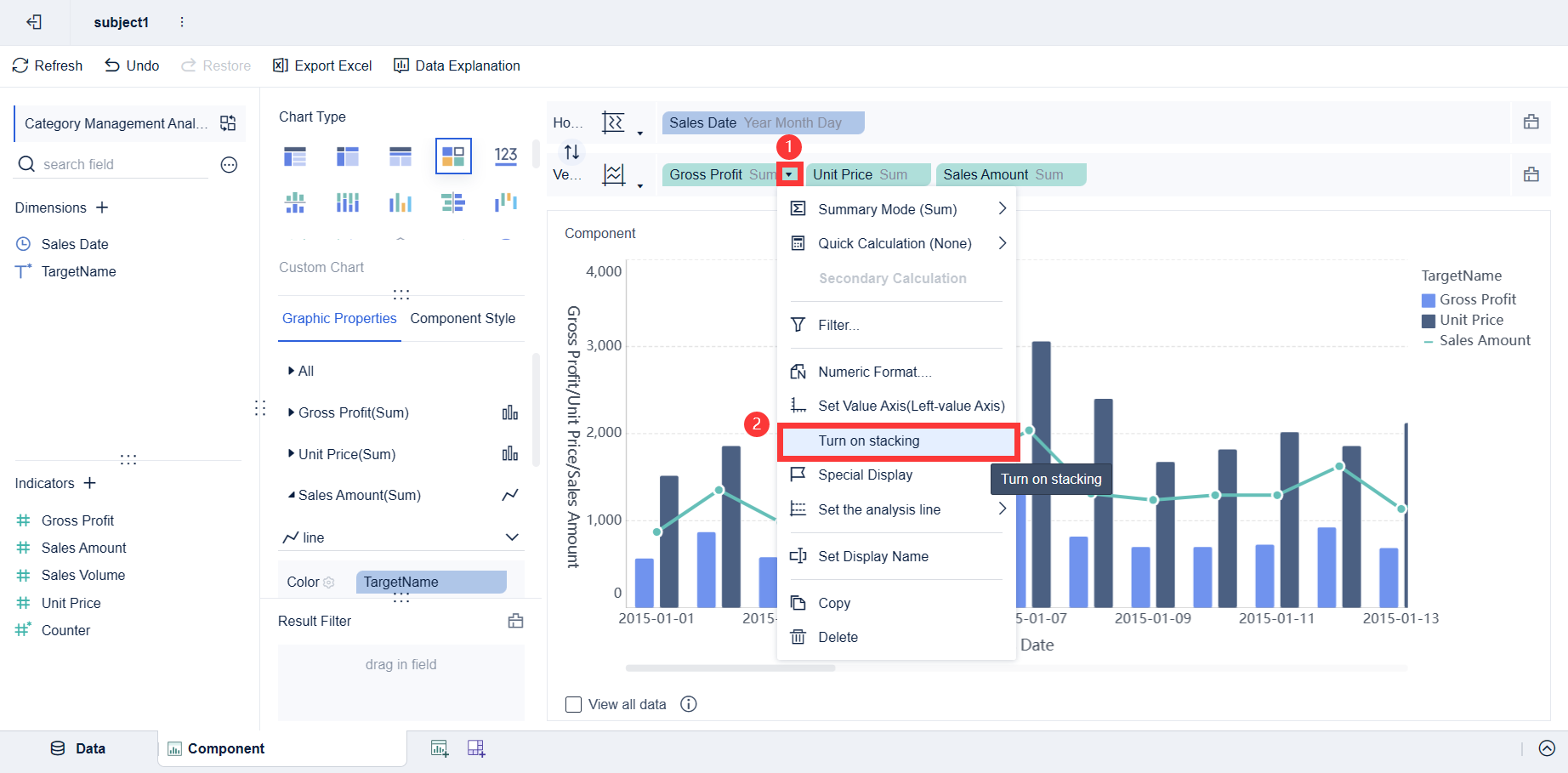Click the Refresh button
The width and height of the screenshot is (1568, 773).
[48, 65]
